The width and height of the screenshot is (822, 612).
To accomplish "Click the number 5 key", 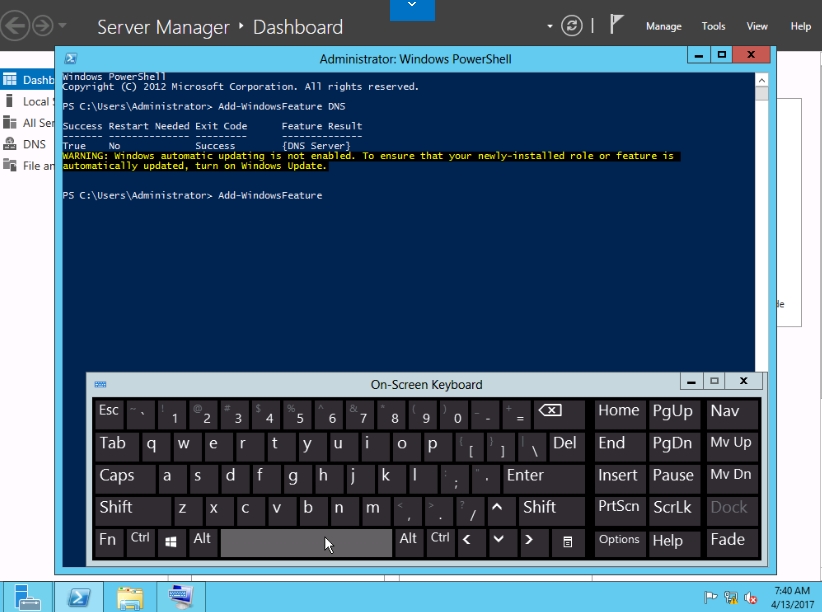I will [297, 413].
